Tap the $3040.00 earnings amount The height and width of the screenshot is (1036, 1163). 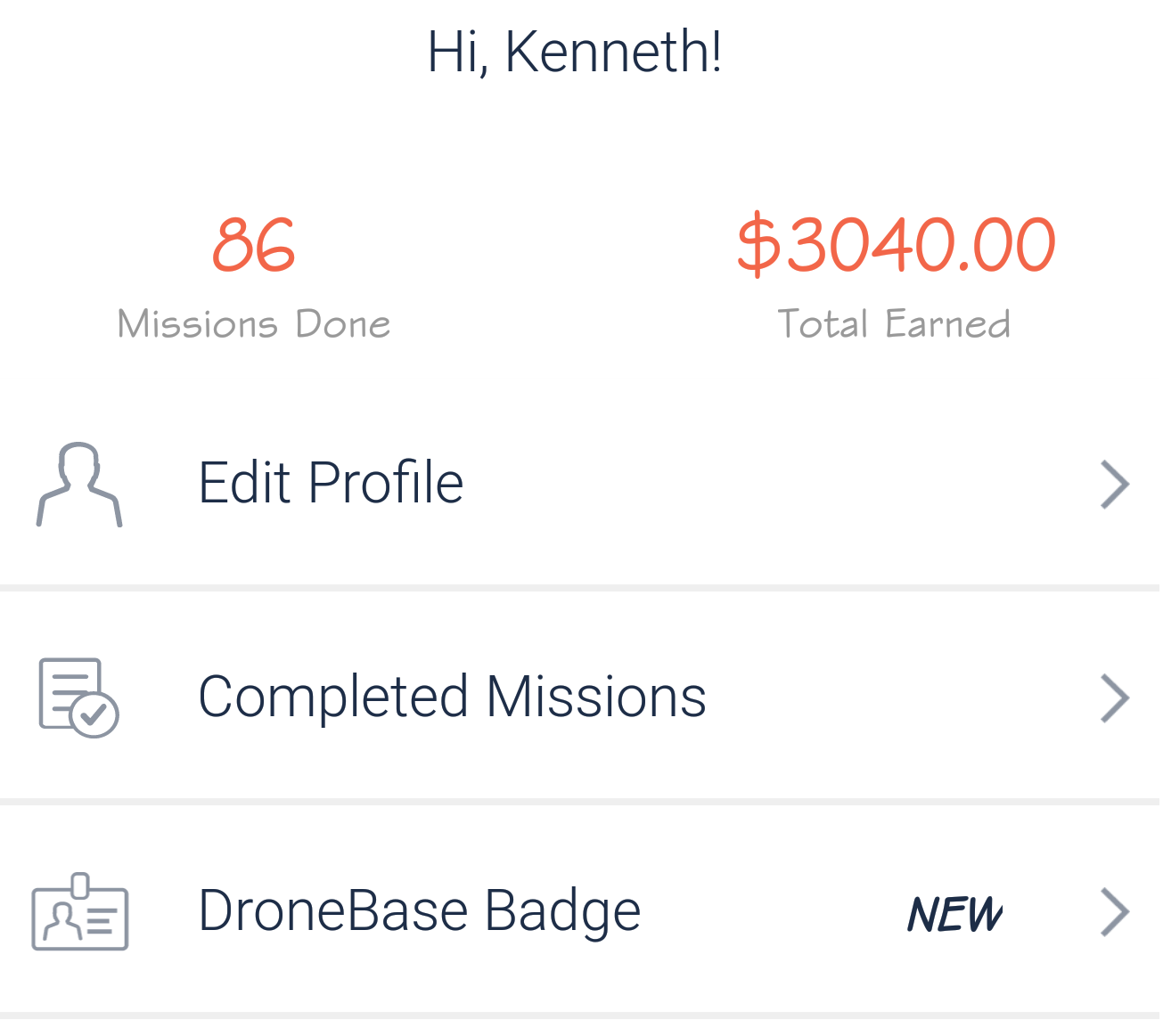(x=896, y=243)
